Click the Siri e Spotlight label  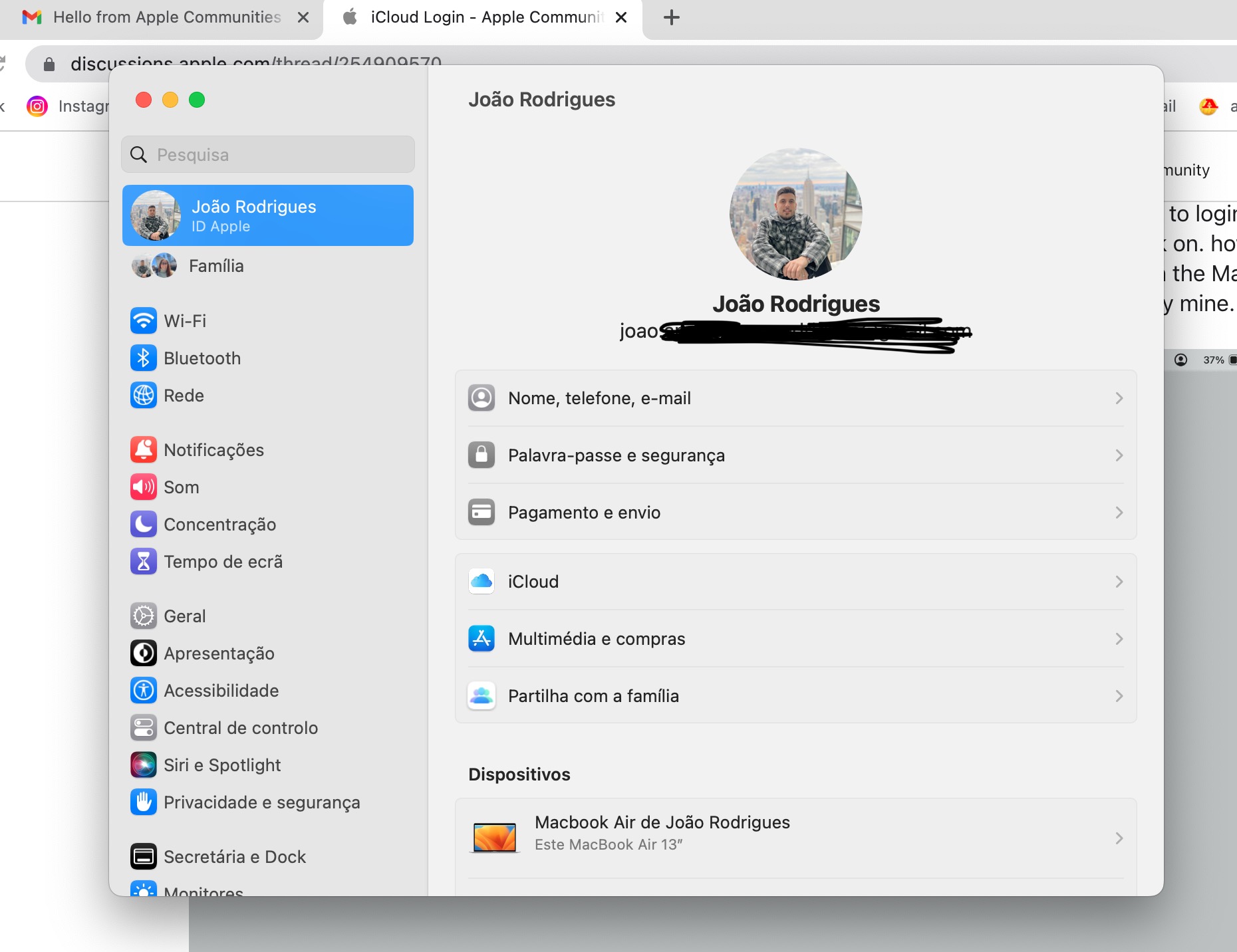click(x=222, y=765)
